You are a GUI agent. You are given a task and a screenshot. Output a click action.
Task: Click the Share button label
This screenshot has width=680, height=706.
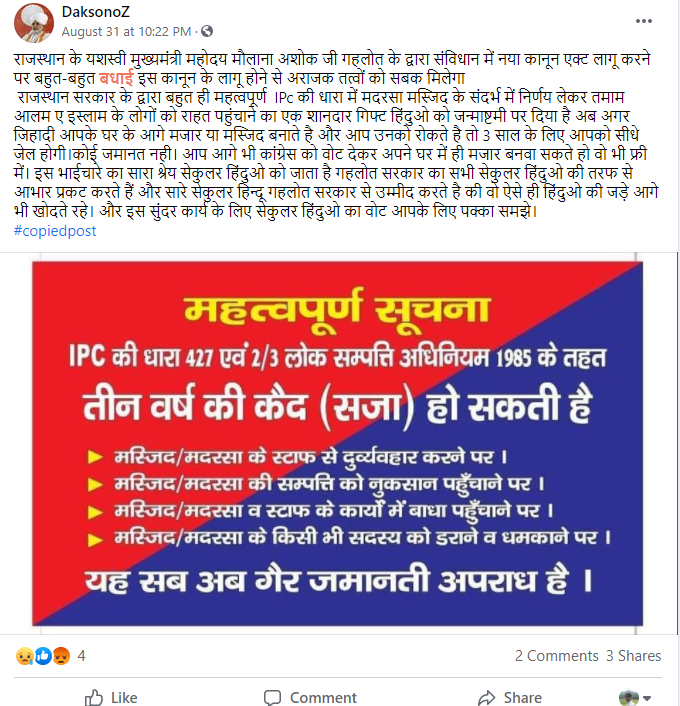point(522,697)
